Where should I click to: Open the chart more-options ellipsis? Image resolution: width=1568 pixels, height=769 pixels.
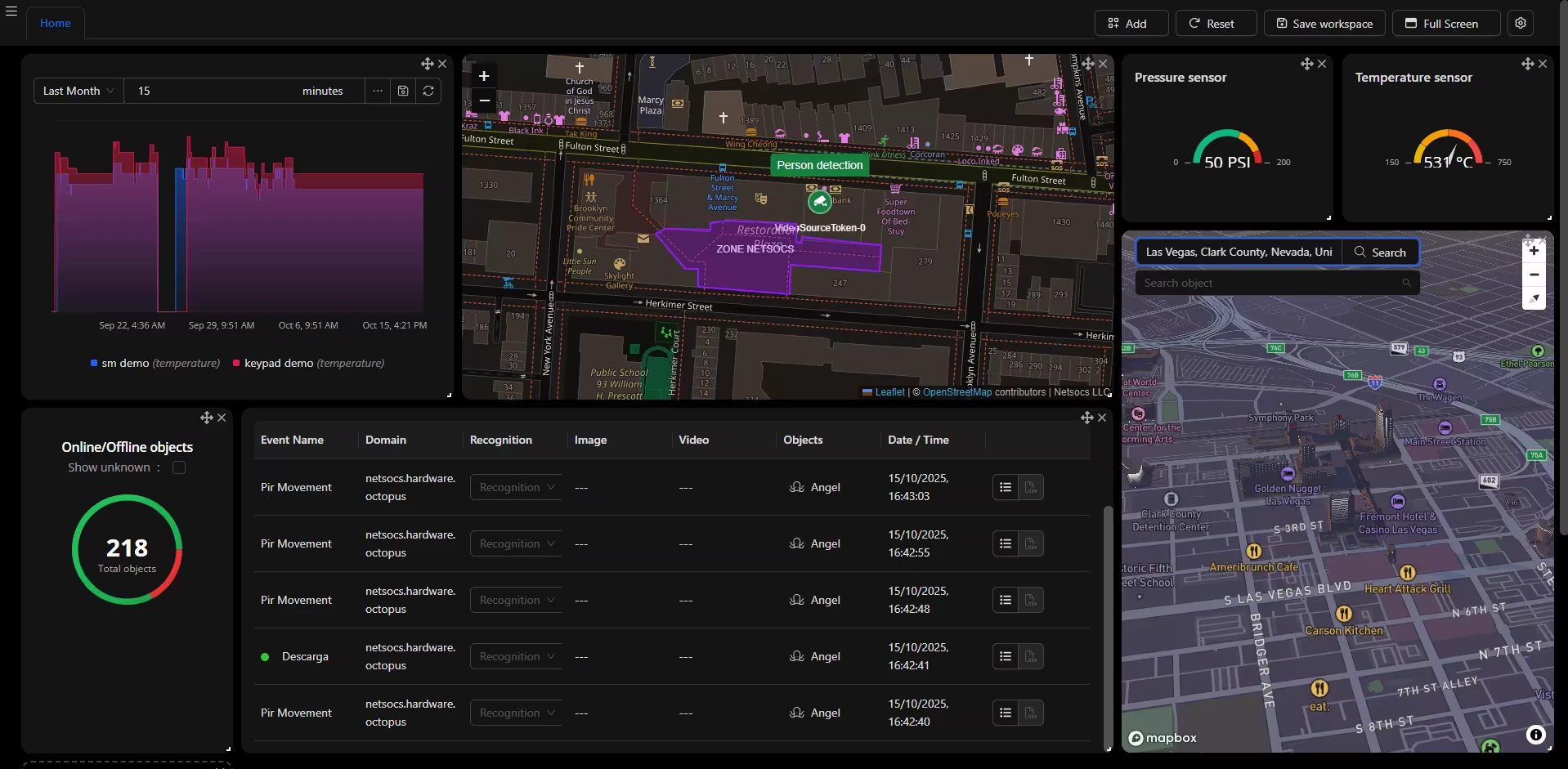pos(378,91)
